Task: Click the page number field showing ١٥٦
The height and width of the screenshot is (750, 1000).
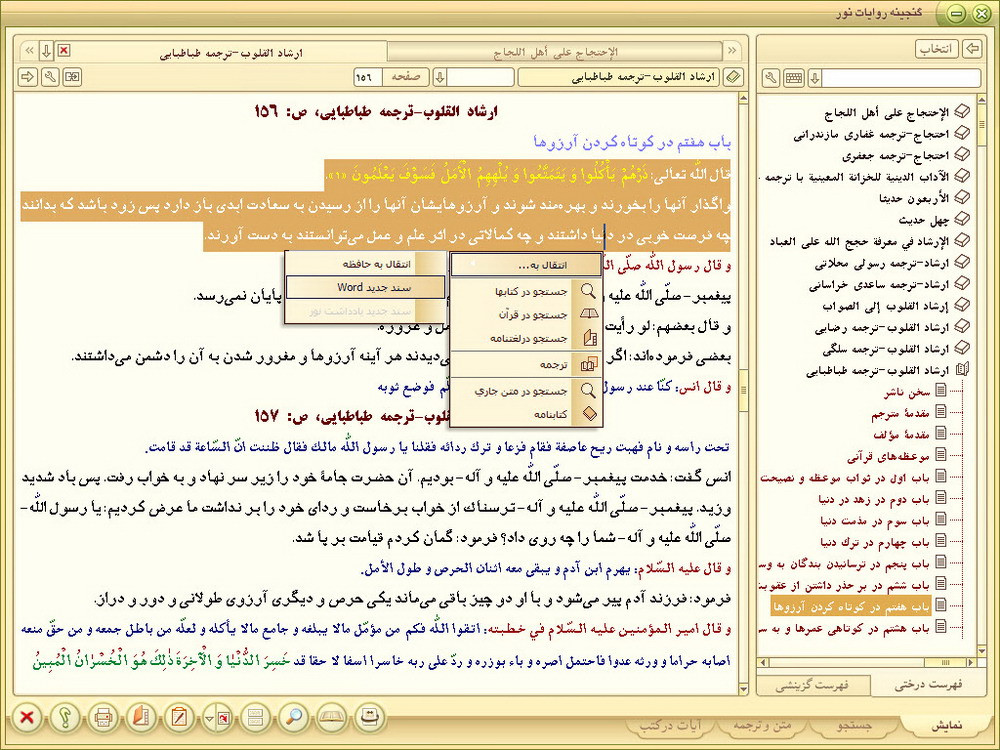Action: (x=367, y=77)
